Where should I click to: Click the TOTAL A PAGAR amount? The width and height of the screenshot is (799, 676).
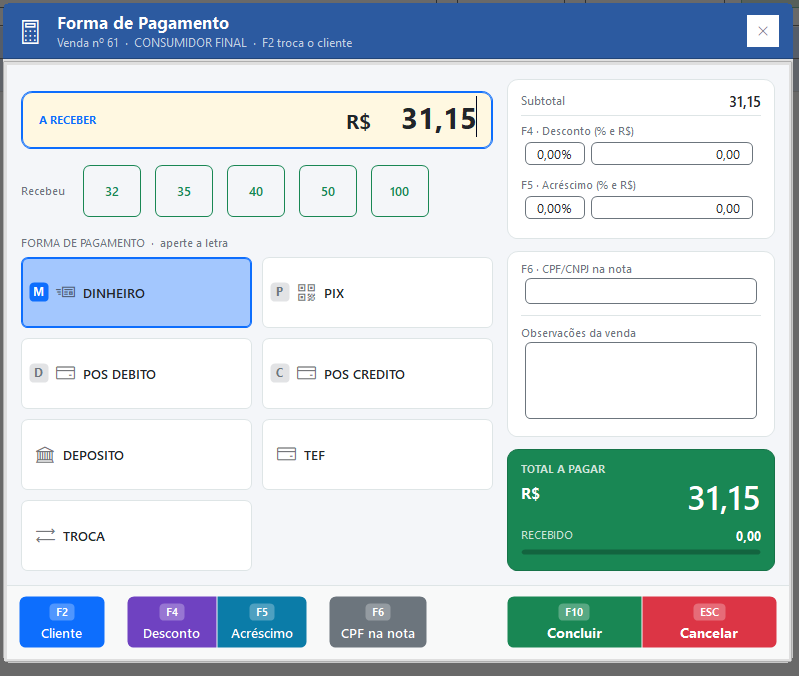[x=724, y=498]
